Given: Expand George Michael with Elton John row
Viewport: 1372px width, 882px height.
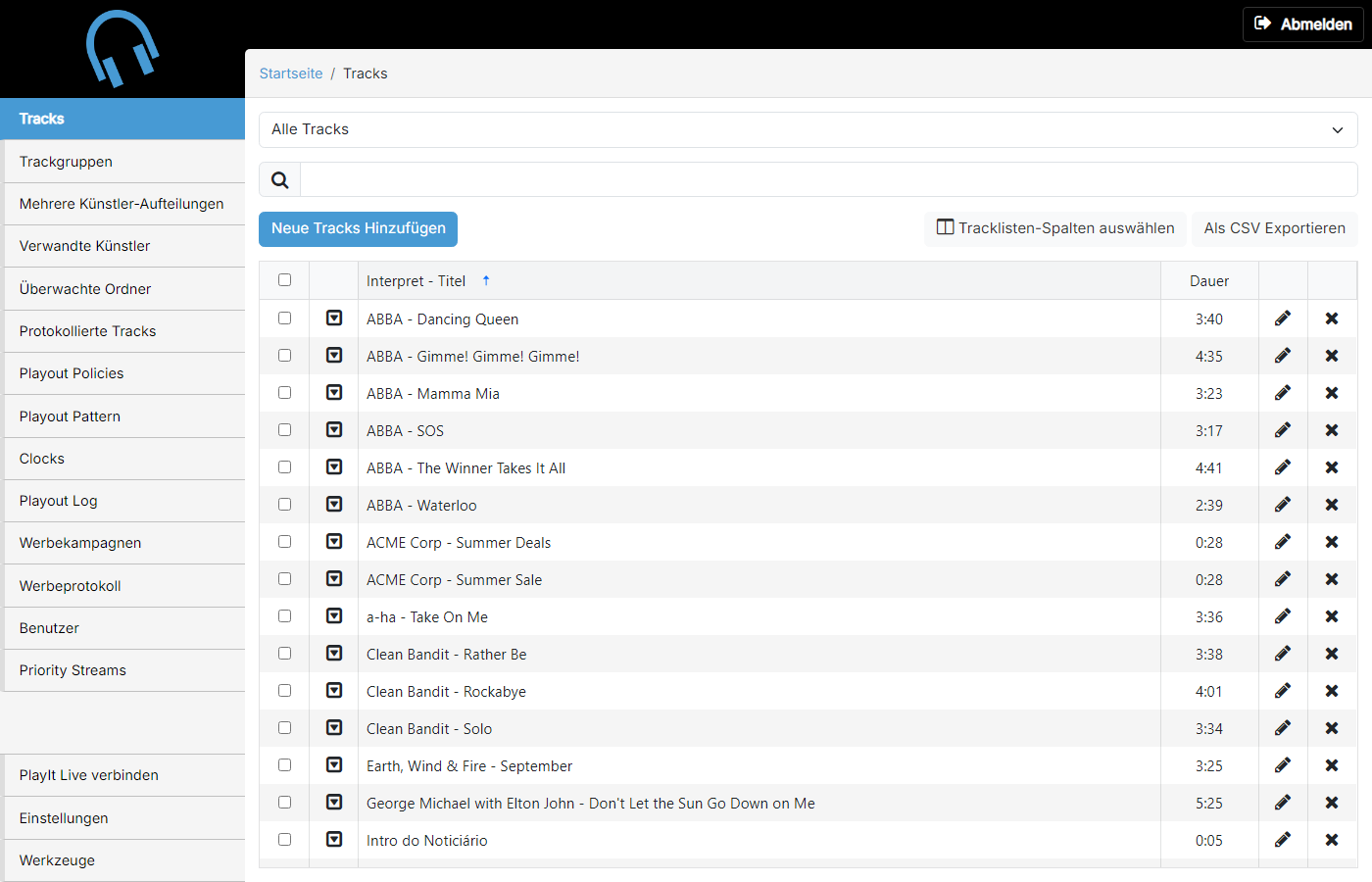Looking at the screenshot, I should 334,802.
